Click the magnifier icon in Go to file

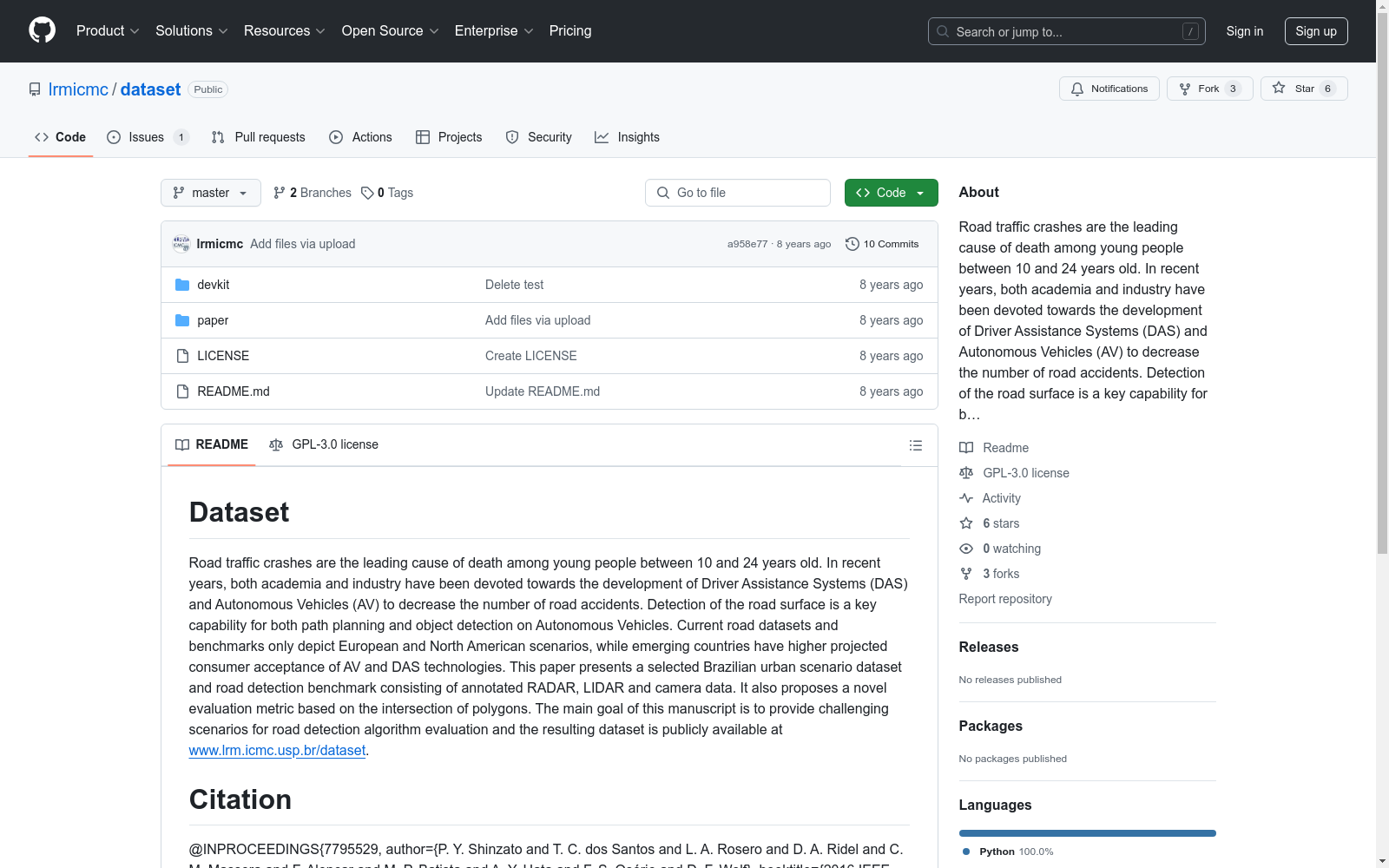click(663, 193)
